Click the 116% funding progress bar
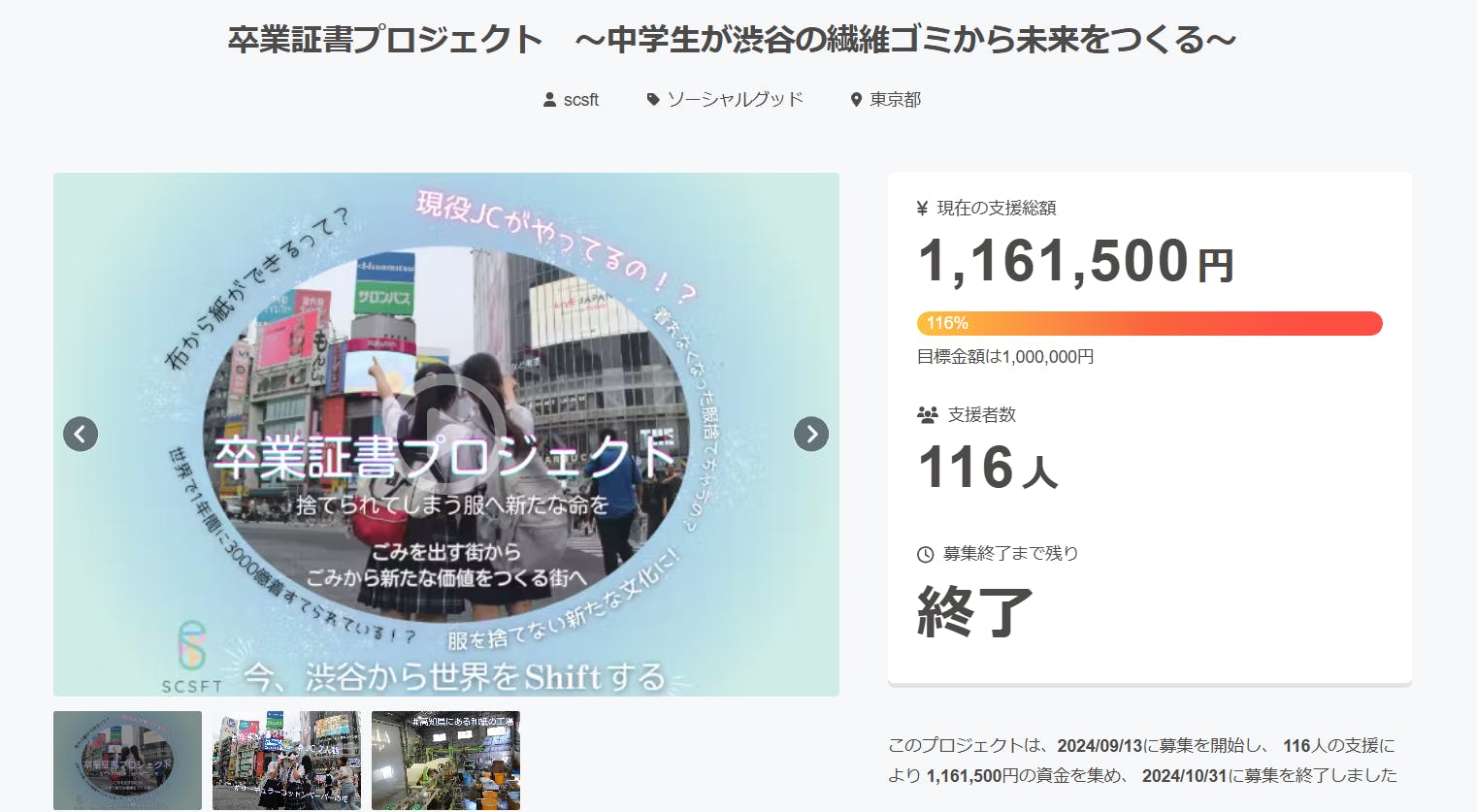Viewport: 1477px width, 812px height. pyautogui.click(x=1149, y=323)
